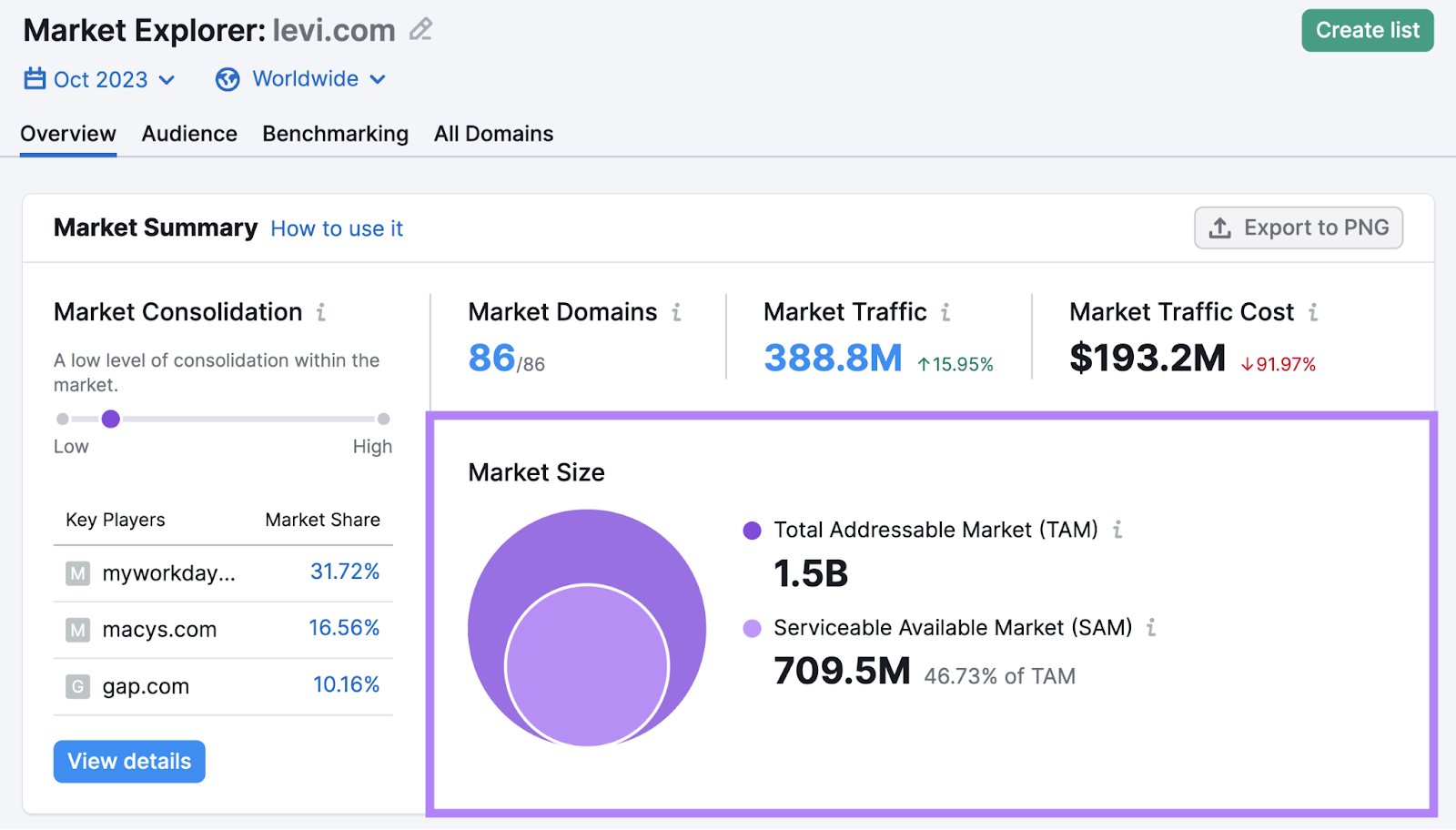Click the info icon for Total Addressable Market
Image resolution: width=1456 pixels, height=830 pixels.
point(1117,529)
